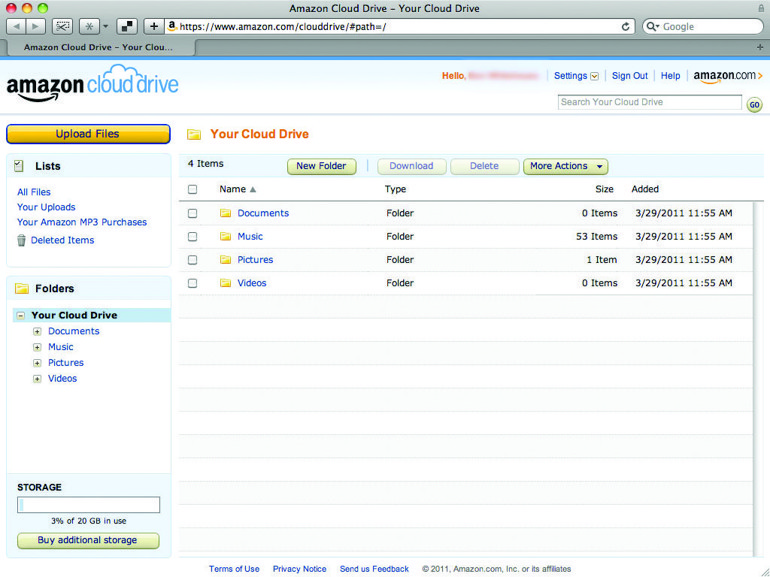Open the More Actions dropdown
The image size is (770, 577).
tap(565, 166)
